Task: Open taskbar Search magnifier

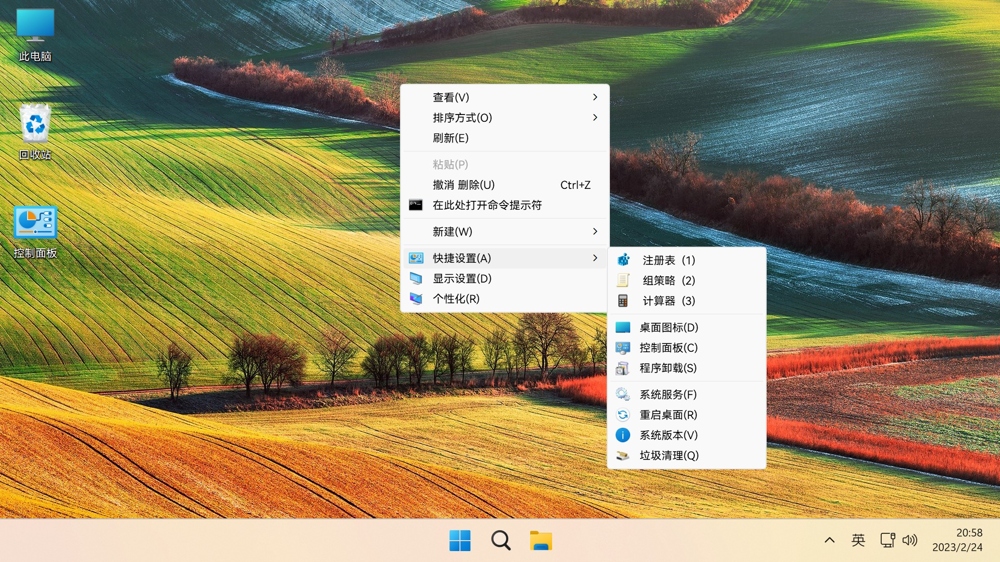Action: click(x=501, y=541)
